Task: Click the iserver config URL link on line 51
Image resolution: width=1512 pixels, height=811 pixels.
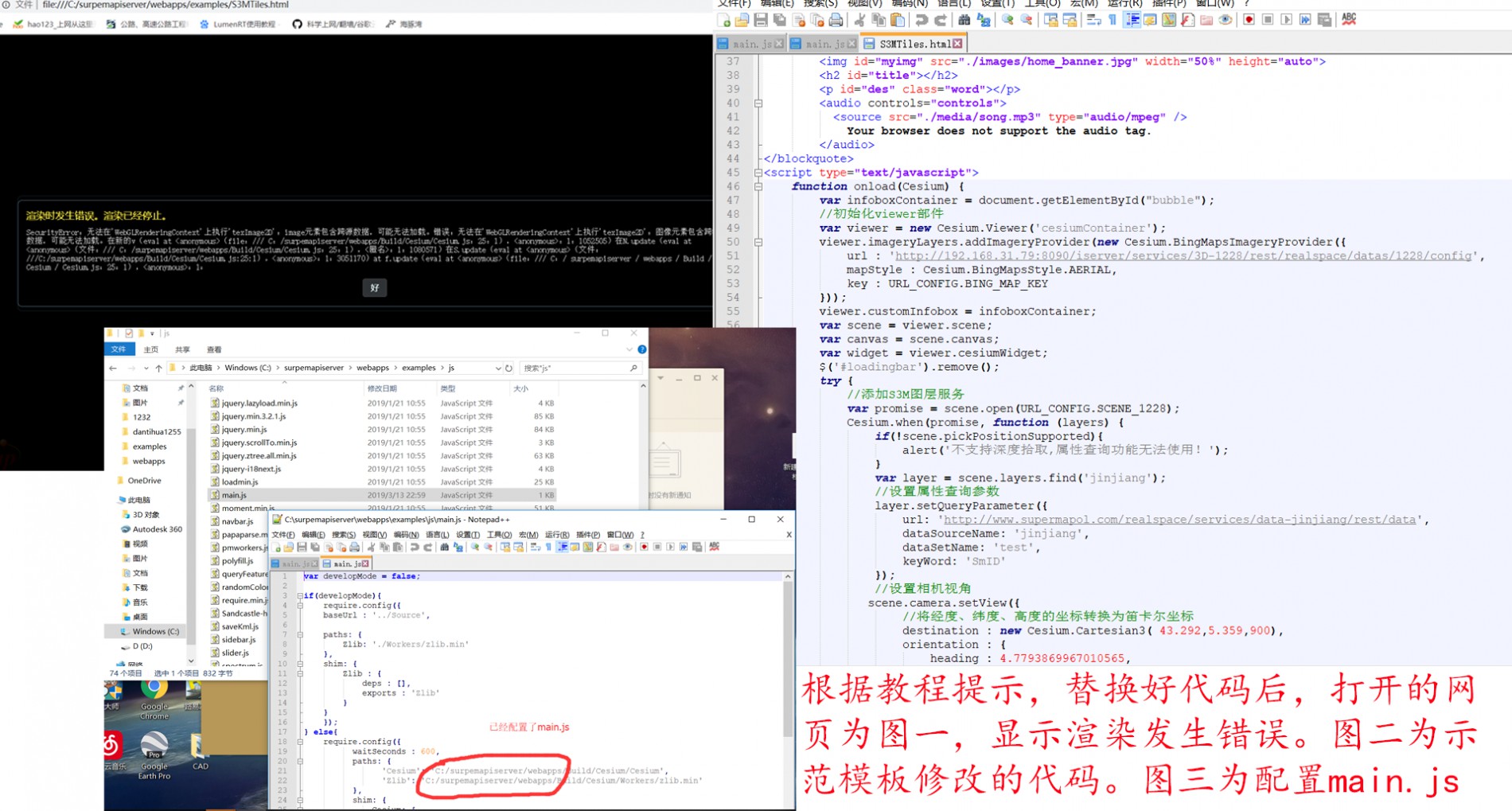Action: point(1183,255)
